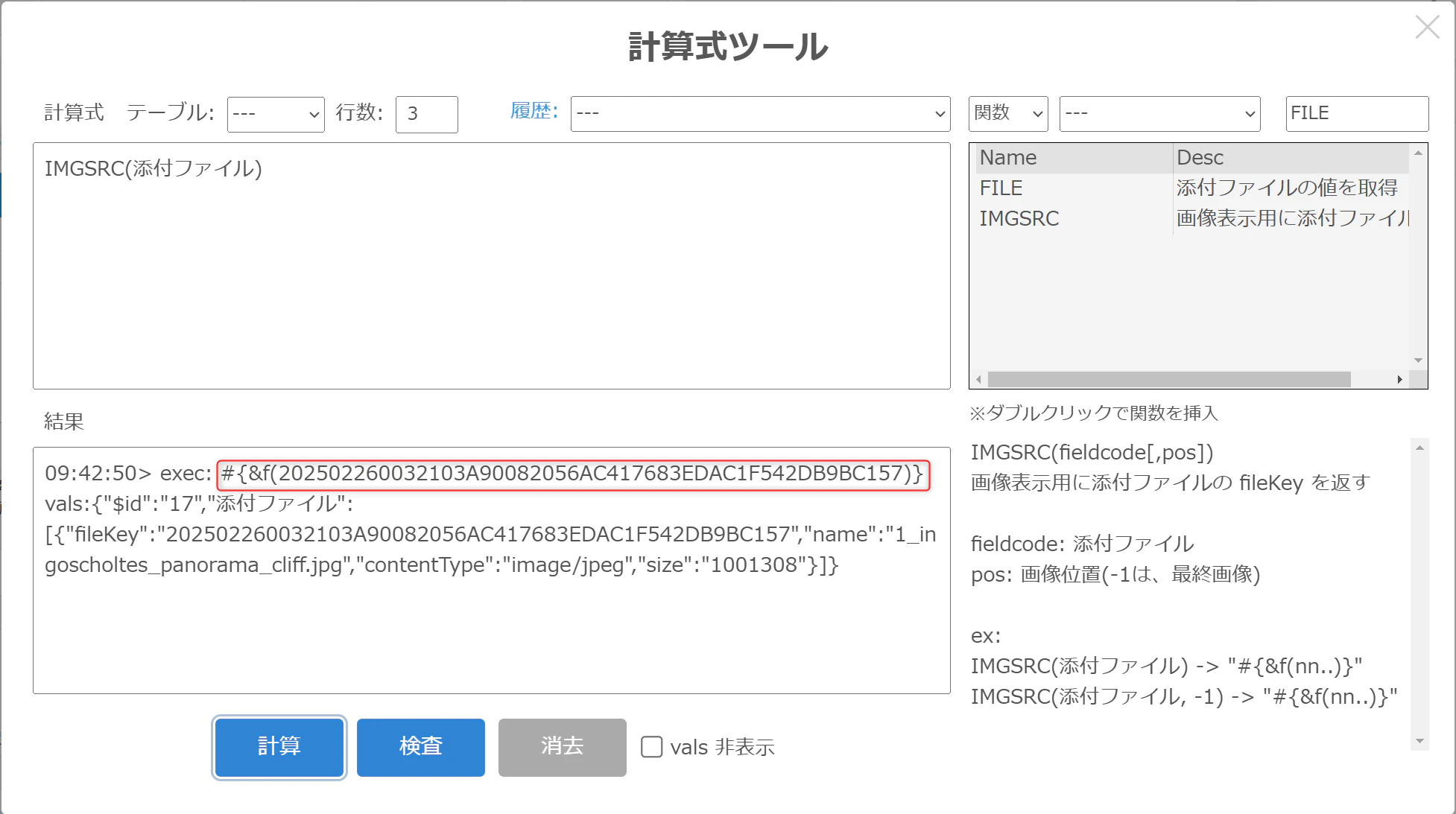
Task: Click the 行数 input field
Action: pyautogui.click(x=426, y=114)
